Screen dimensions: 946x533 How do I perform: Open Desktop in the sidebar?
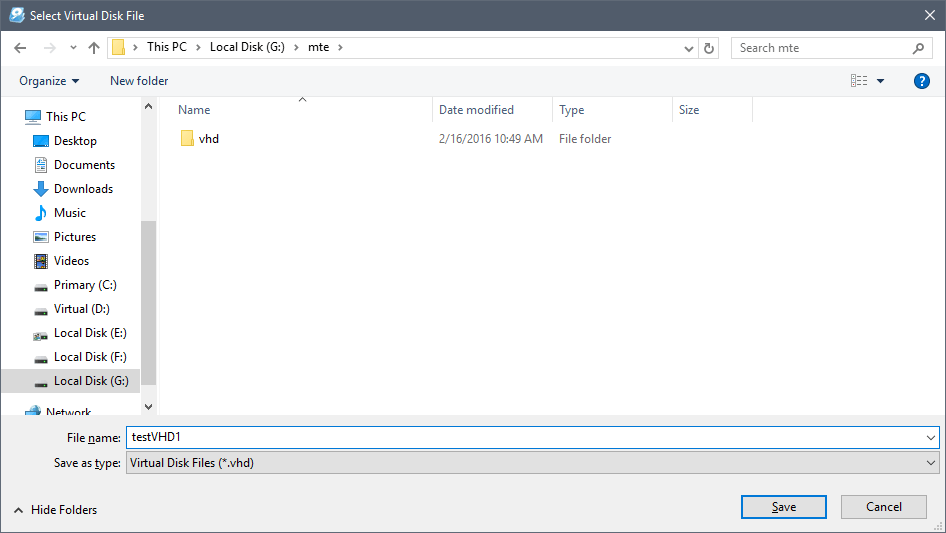click(75, 141)
